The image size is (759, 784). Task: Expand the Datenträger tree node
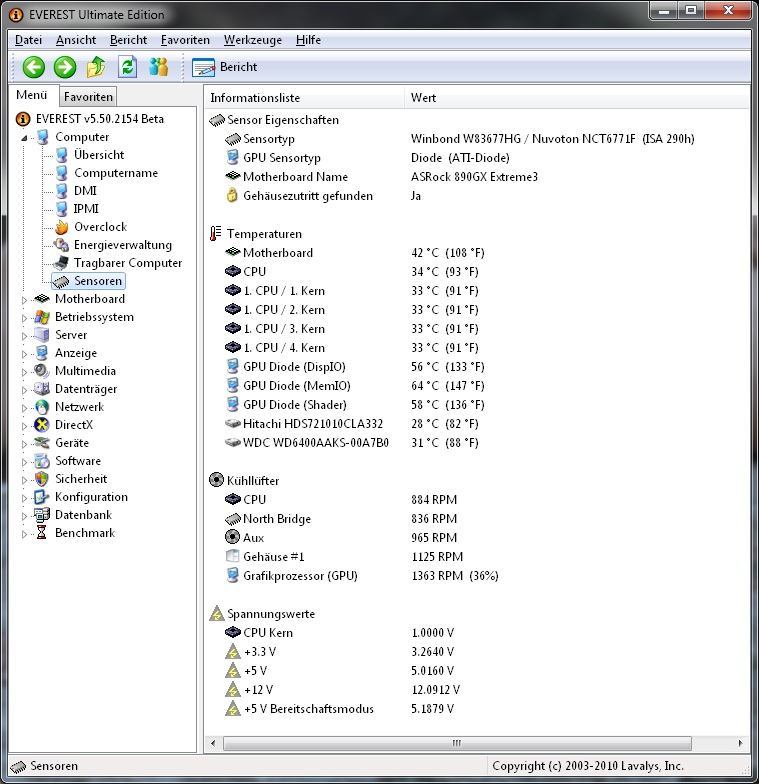click(x=24, y=390)
